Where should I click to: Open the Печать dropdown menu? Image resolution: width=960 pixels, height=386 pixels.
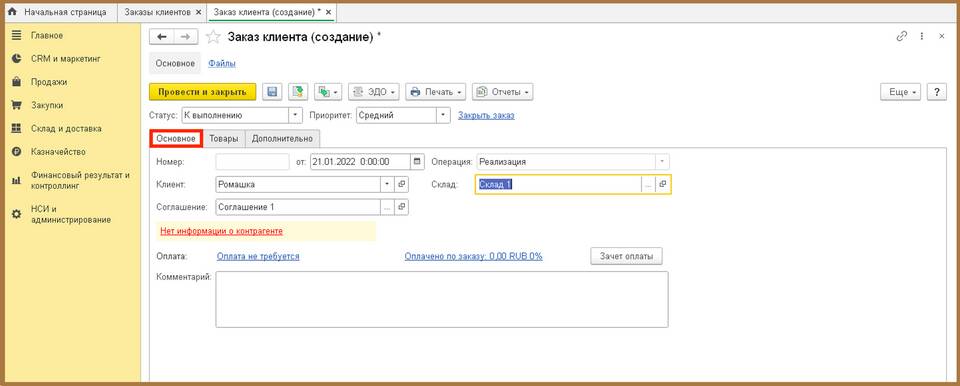pyautogui.click(x=435, y=92)
